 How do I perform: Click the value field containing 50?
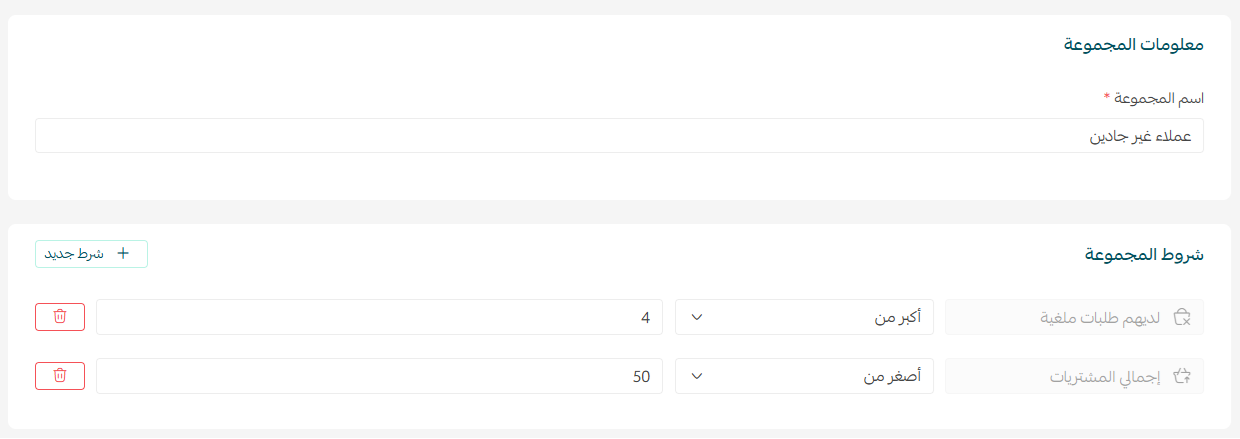[379, 376]
